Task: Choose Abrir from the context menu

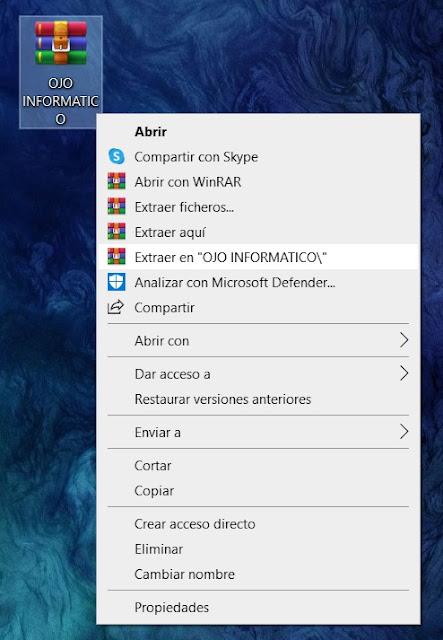Action: point(258,131)
